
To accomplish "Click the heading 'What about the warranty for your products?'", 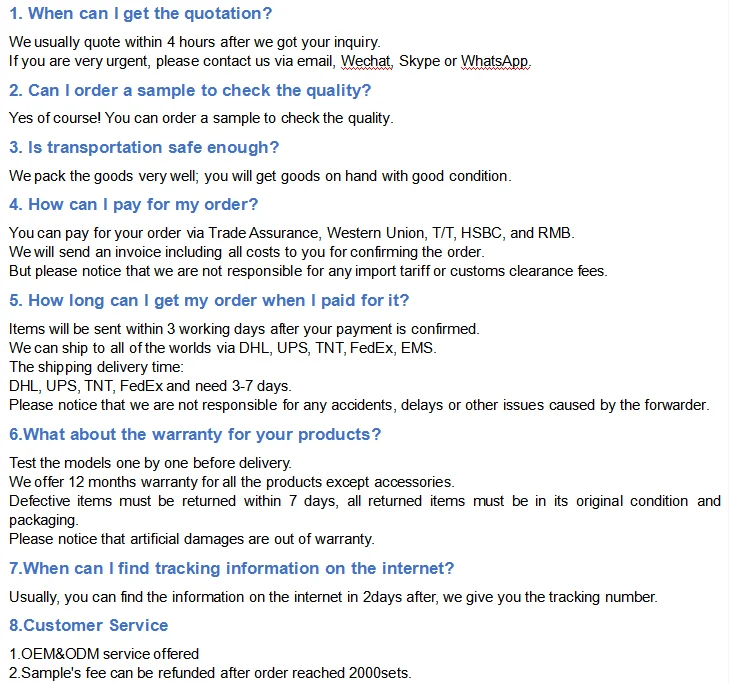I will (x=195, y=434).
